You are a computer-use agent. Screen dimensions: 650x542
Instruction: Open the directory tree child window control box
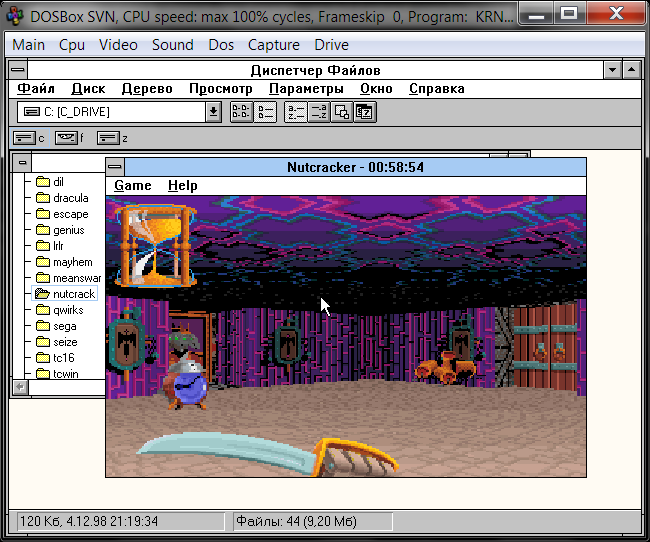click(x=22, y=163)
